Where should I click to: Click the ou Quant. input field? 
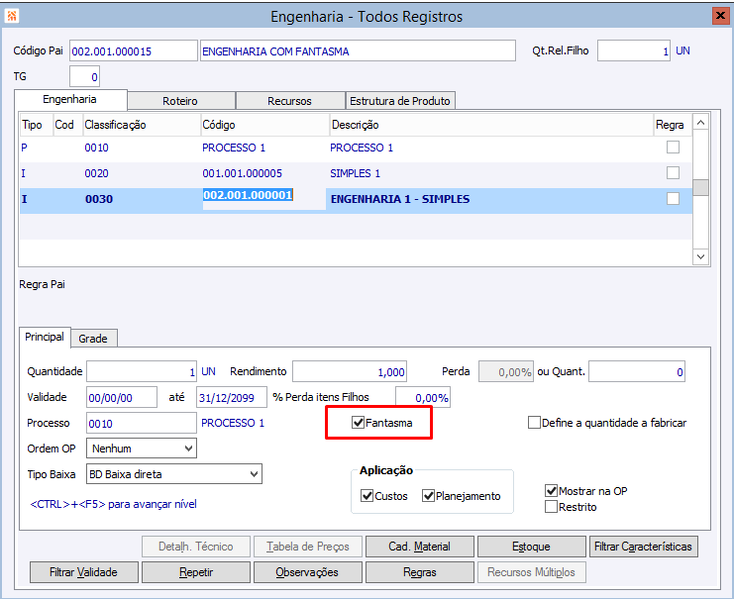point(637,372)
